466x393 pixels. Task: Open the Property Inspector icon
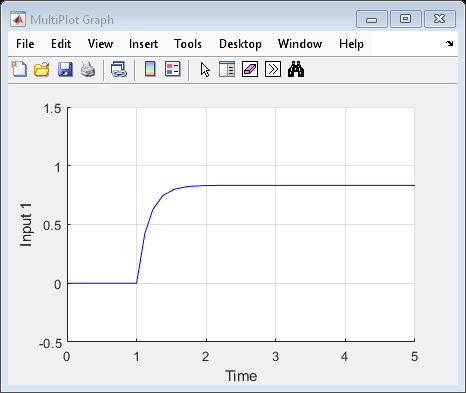[227, 69]
